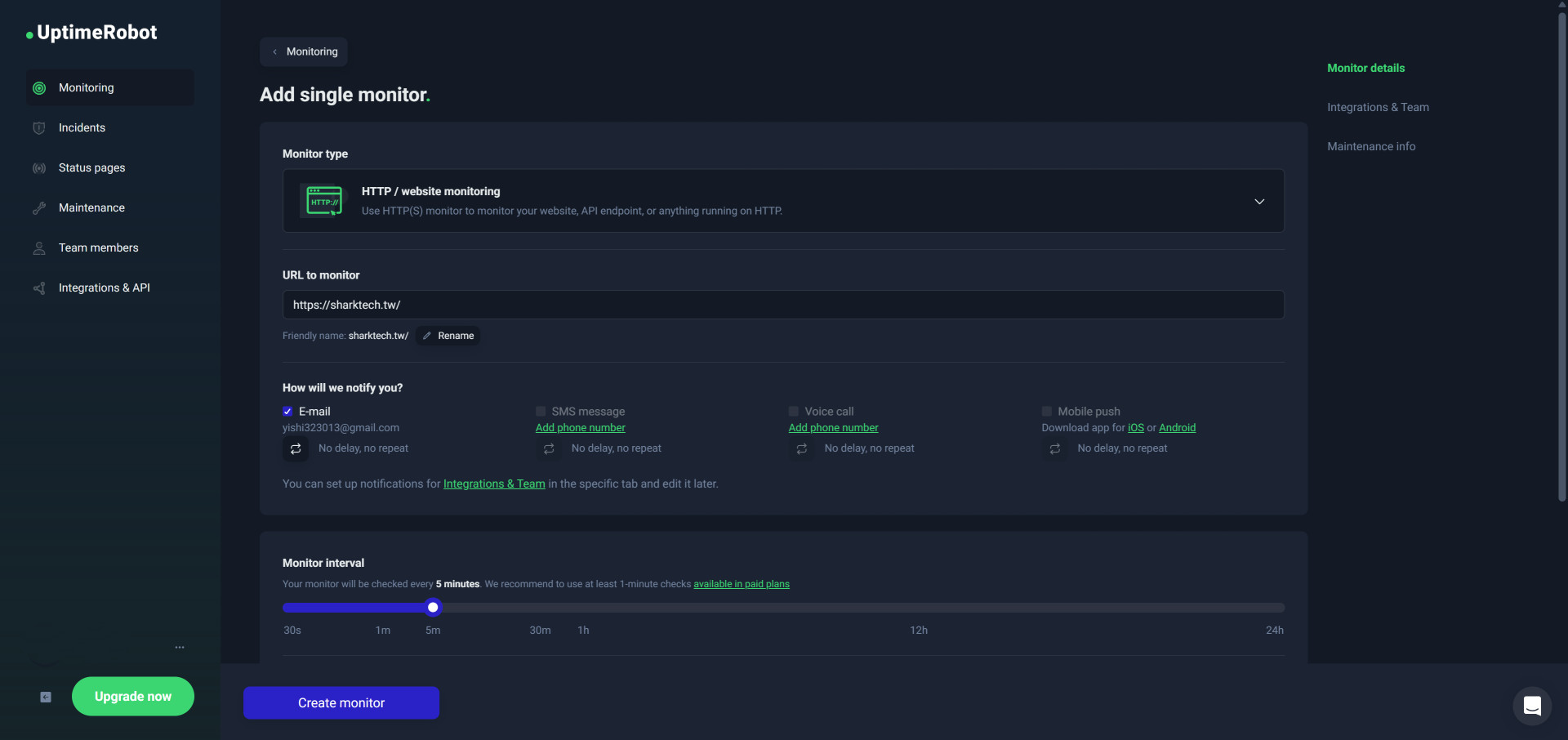Open the three-dots account menu in sidebar
The width and height of the screenshot is (1568, 740).
(x=180, y=647)
